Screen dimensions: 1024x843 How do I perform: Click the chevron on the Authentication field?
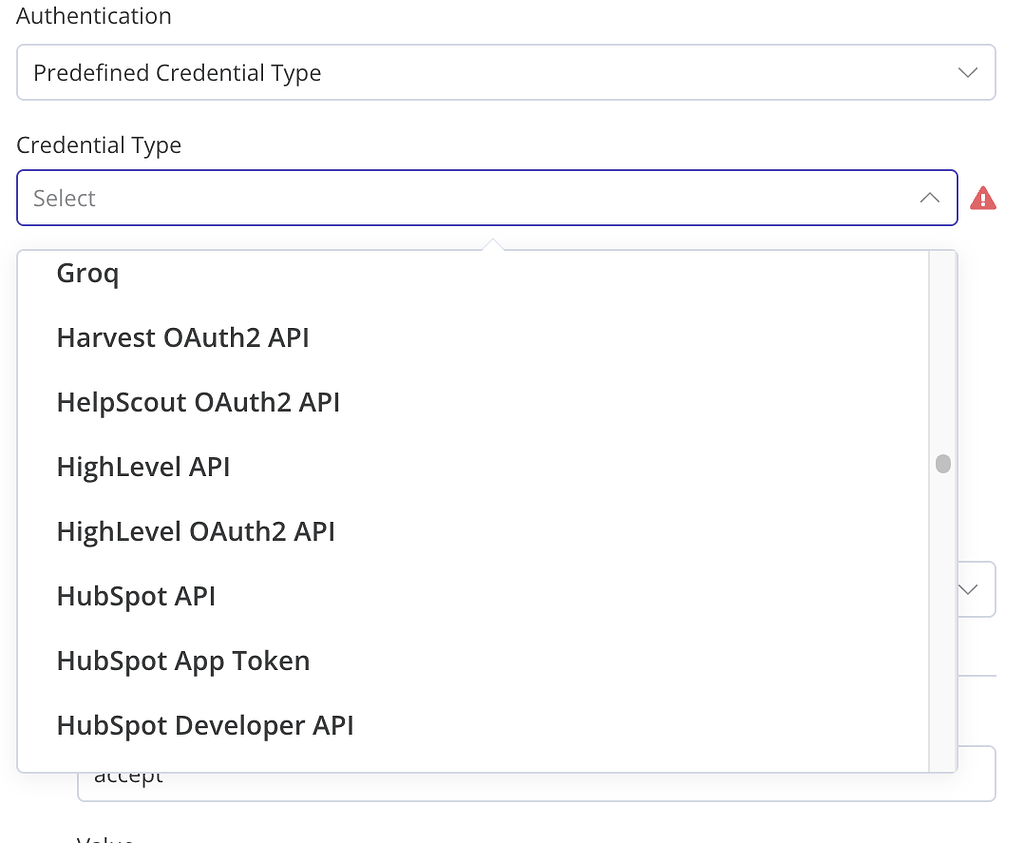click(967, 72)
